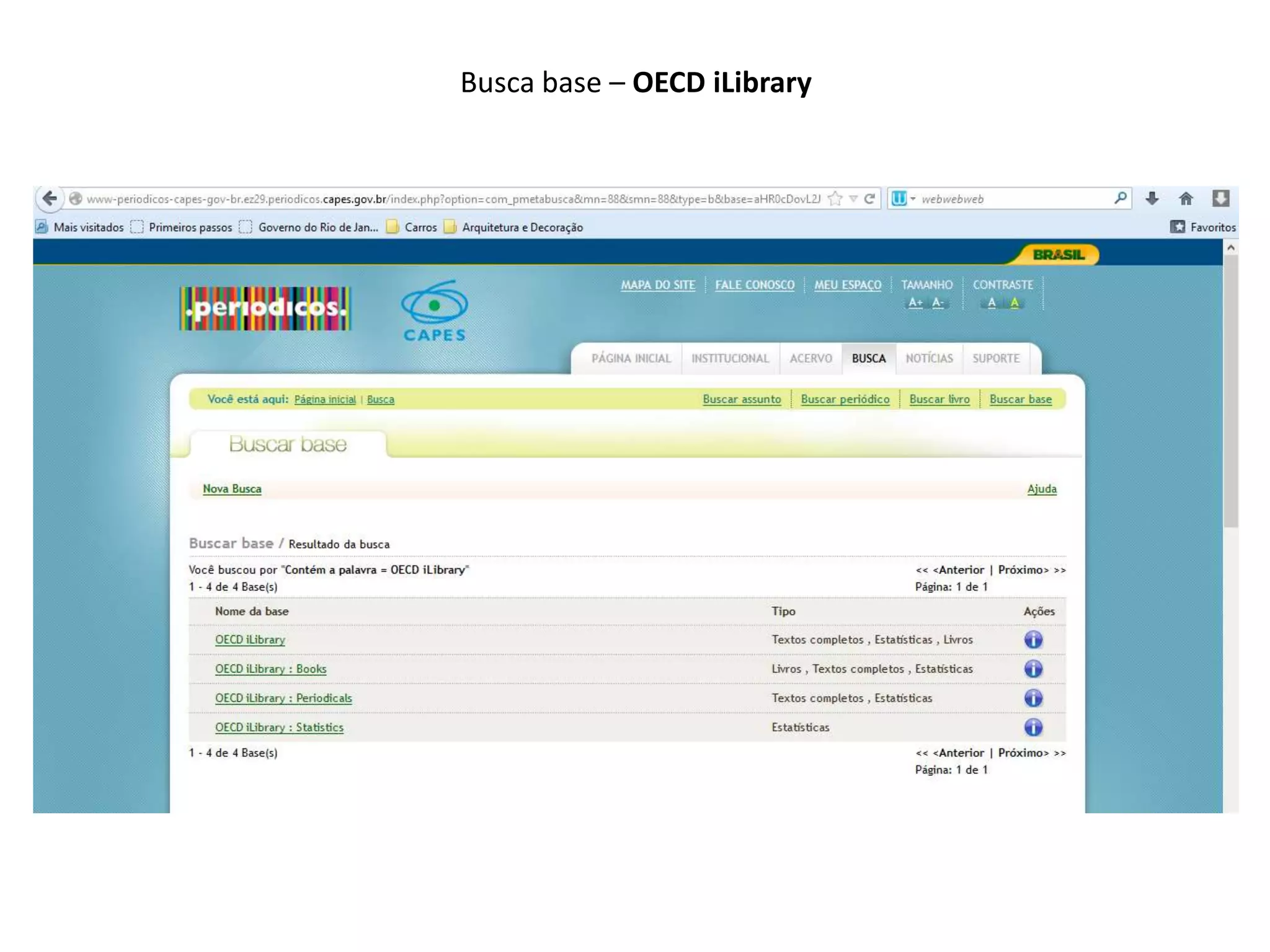The image size is (1270, 952).
Task: Open MAPA DO SITE link
Action: tap(658, 285)
